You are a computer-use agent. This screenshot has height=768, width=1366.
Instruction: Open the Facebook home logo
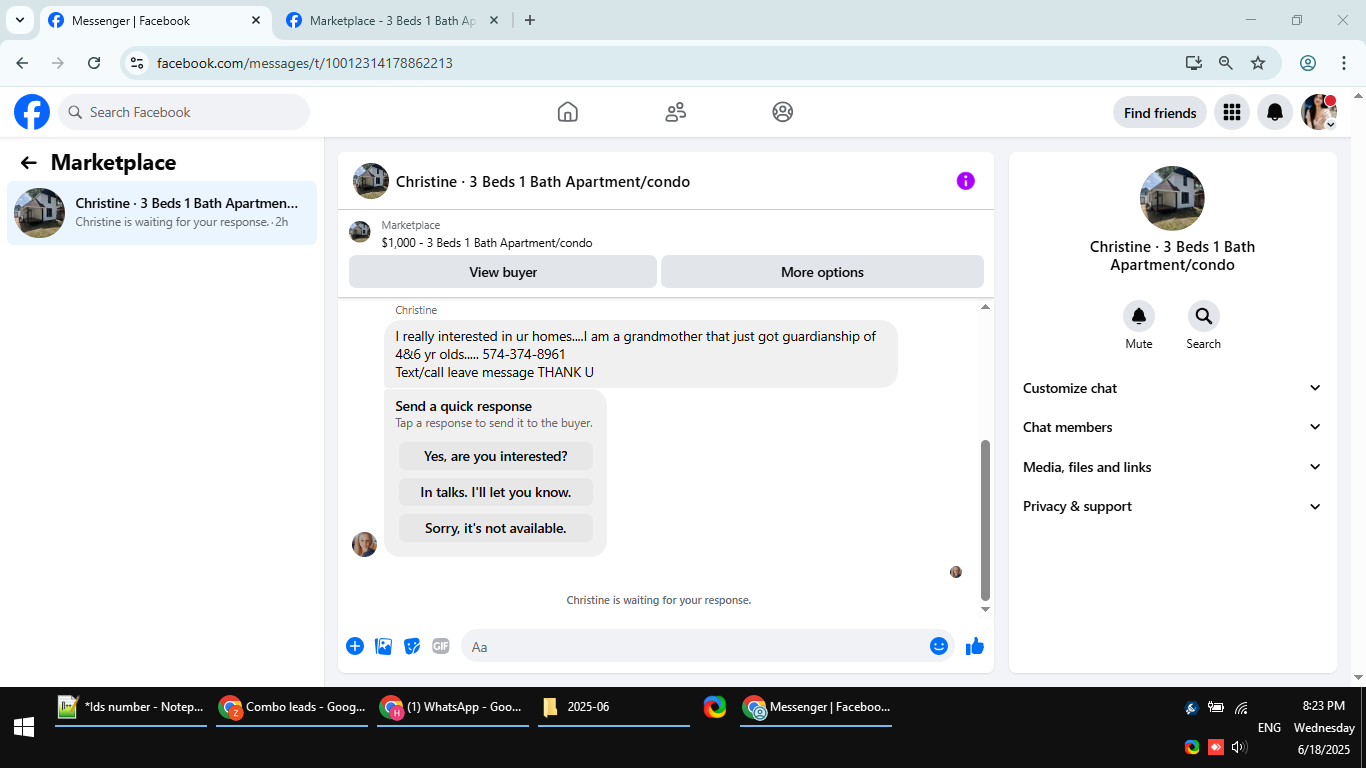[32, 112]
